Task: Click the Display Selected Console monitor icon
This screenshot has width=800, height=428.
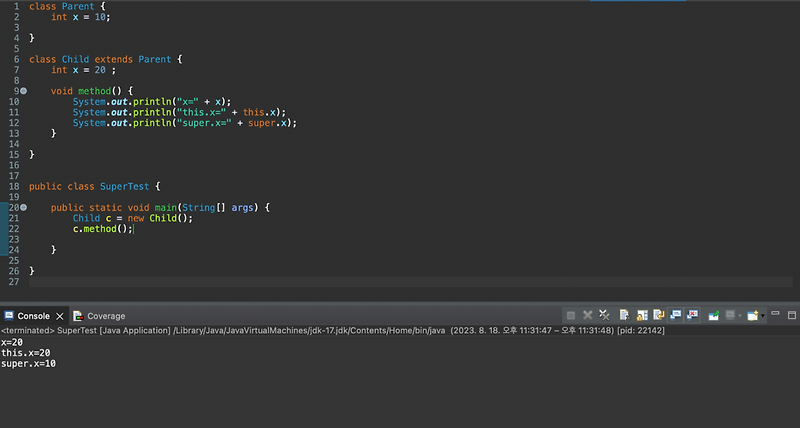Action: [731, 315]
